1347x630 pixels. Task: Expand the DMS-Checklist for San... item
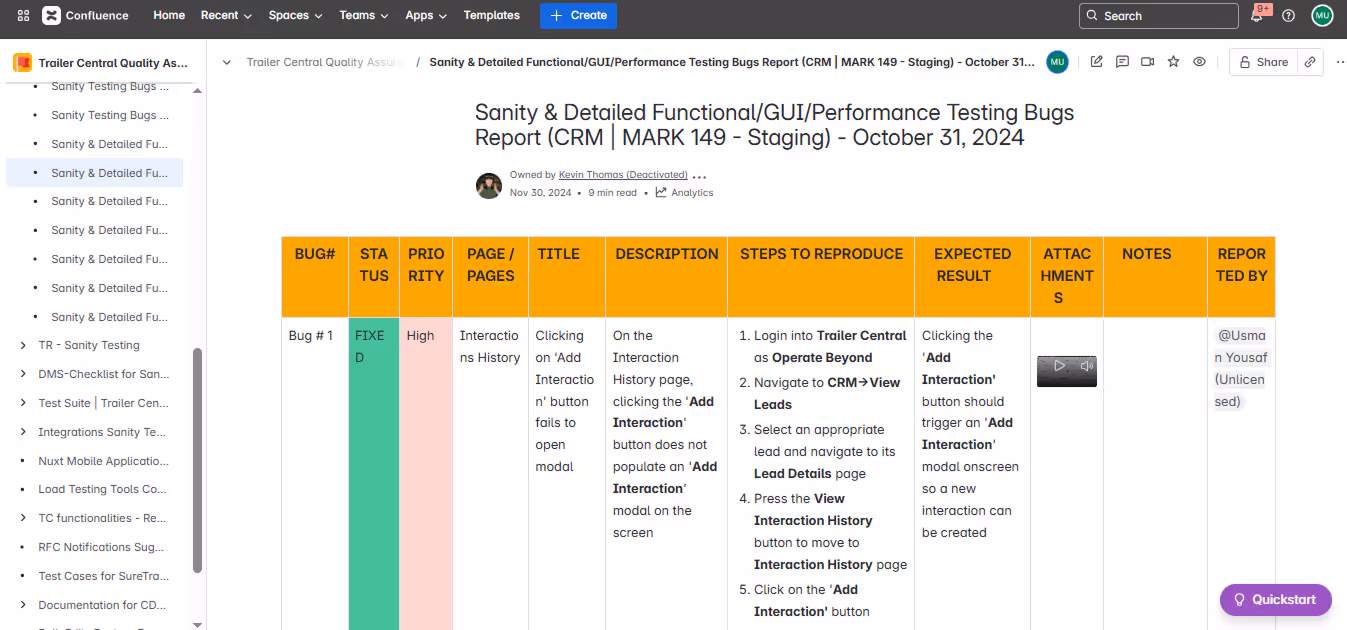pos(23,374)
